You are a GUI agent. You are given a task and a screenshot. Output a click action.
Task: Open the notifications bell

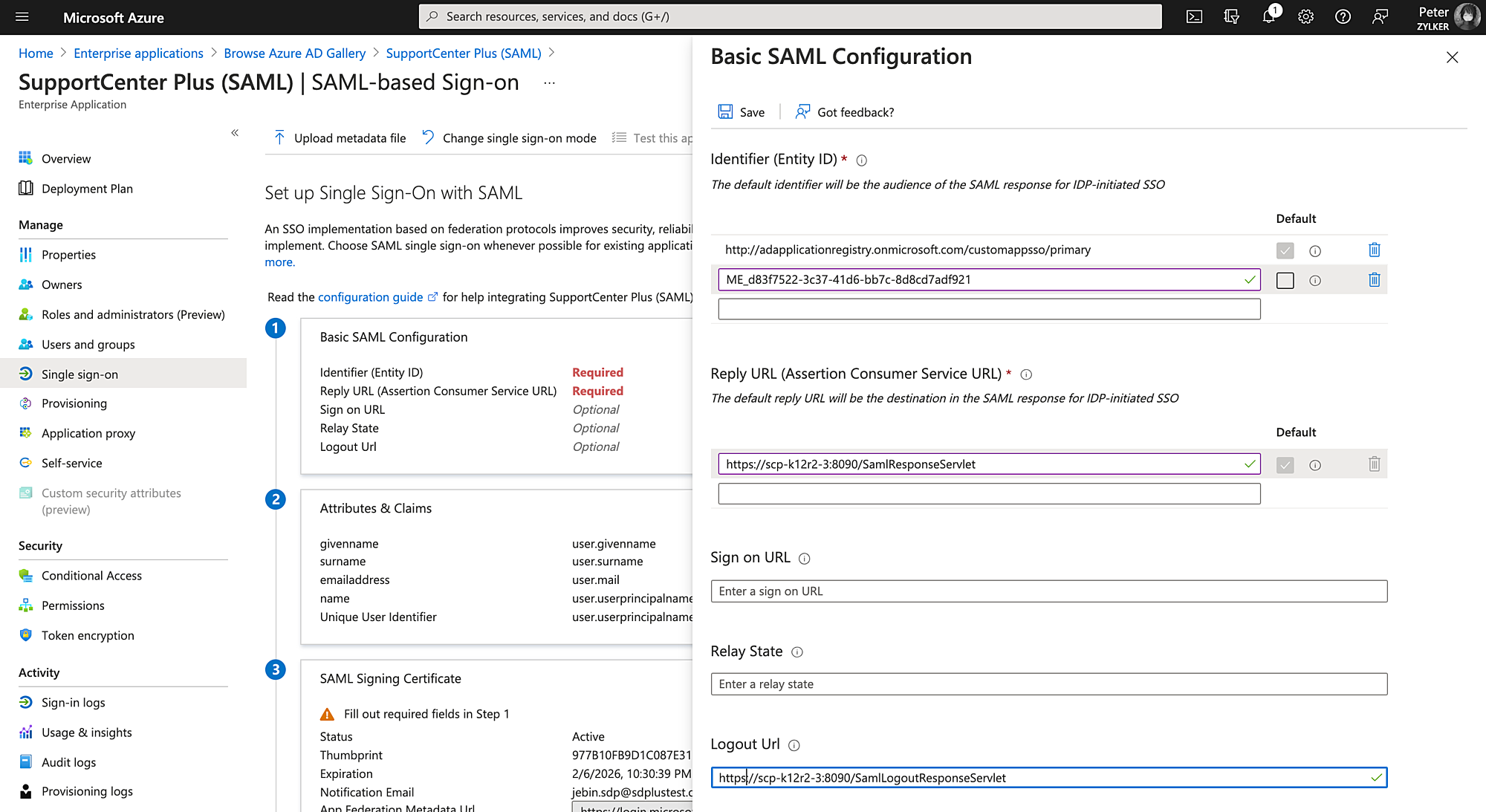(x=1268, y=16)
